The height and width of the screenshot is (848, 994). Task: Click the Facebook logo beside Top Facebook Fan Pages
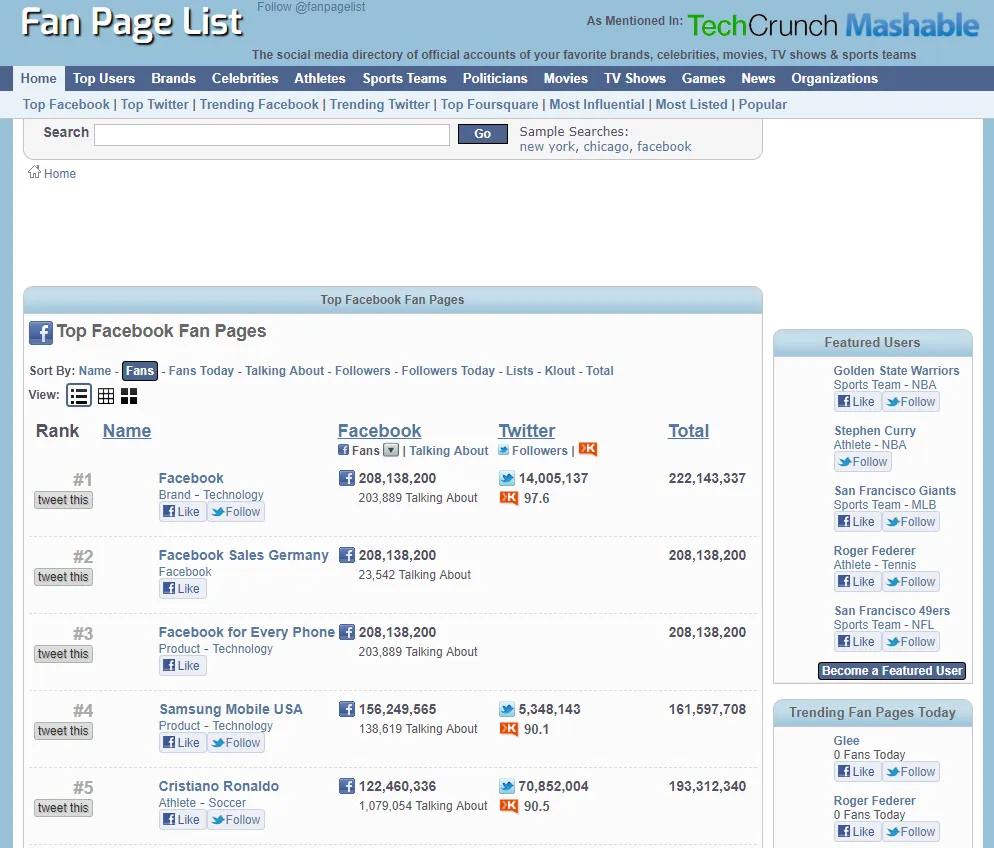tap(41, 333)
